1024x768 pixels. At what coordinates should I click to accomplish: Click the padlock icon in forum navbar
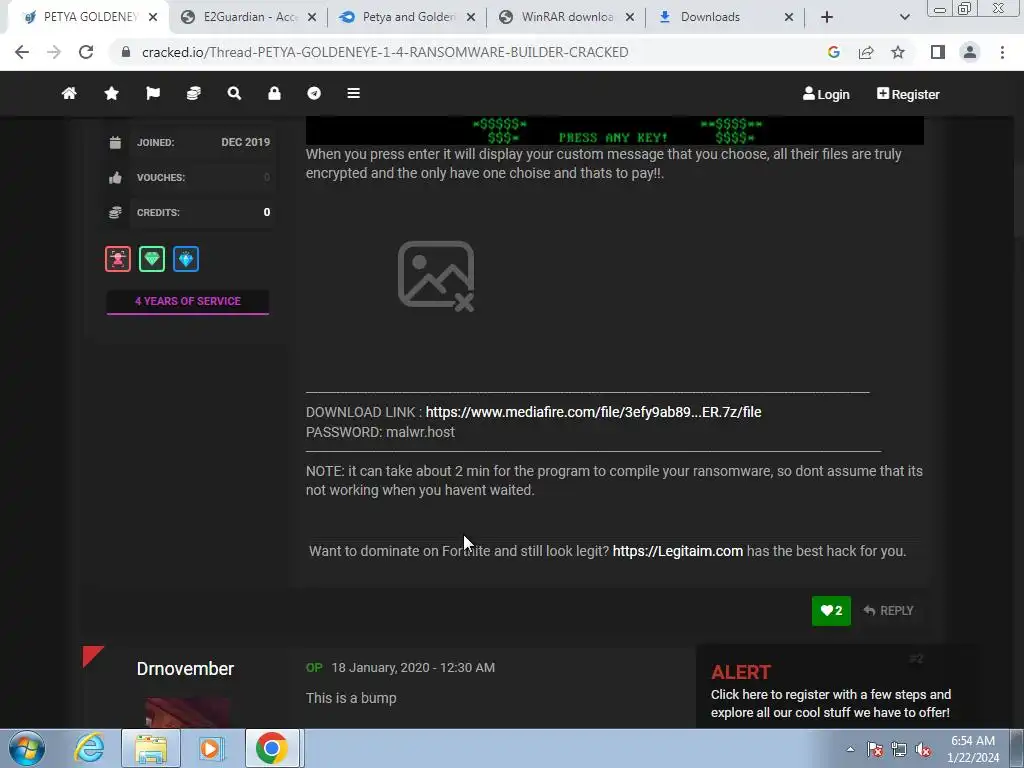(x=274, y=93)
